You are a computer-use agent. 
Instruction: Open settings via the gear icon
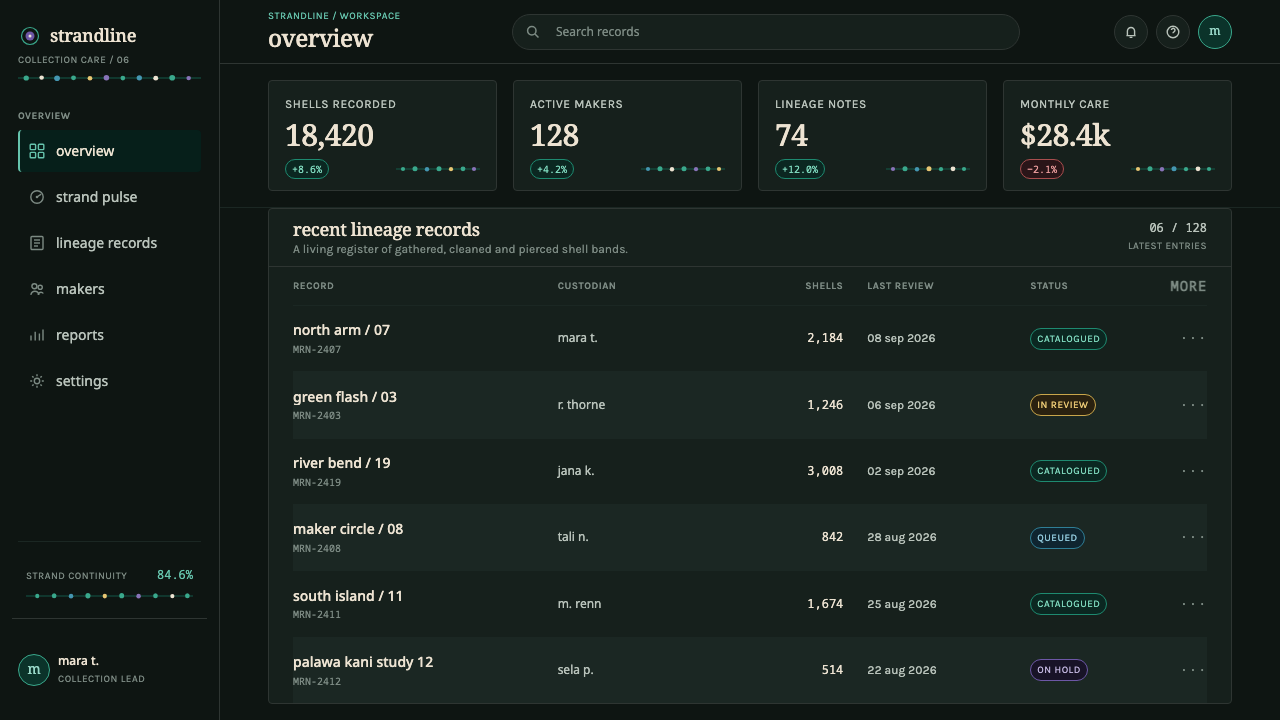point(37,381)
